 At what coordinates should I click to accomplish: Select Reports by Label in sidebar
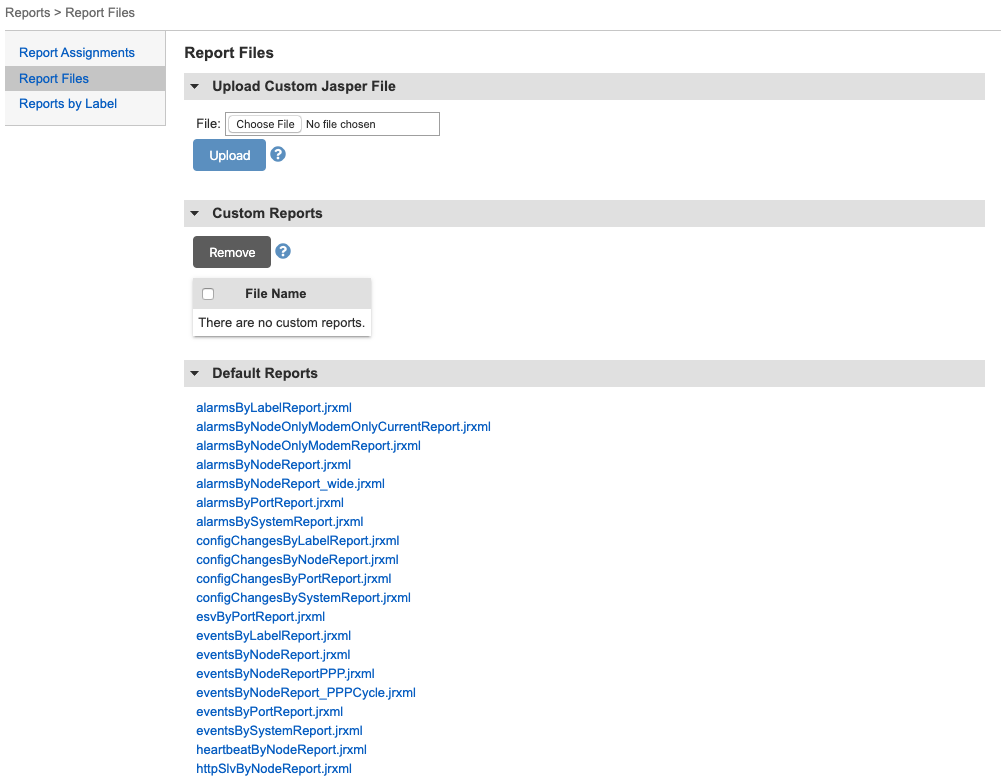[68, 103]
